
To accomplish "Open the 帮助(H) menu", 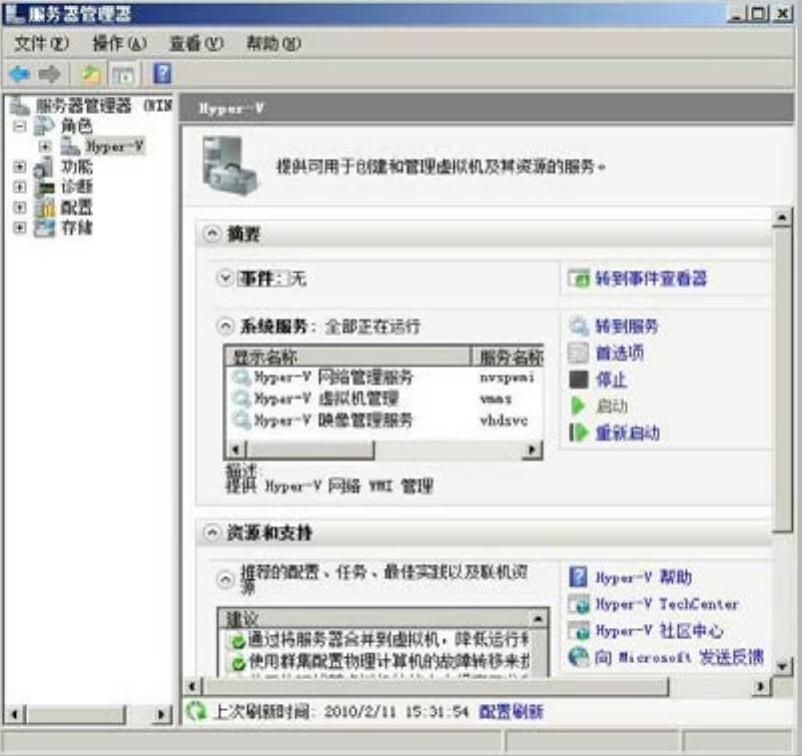I will pyautogui.click(x=273, y=43).
